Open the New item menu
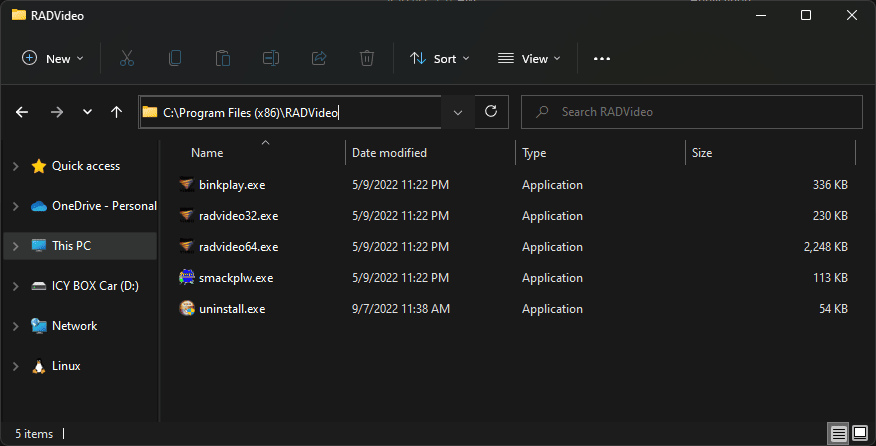The width and height of the screenshot is (876, 446). (53, 58)
